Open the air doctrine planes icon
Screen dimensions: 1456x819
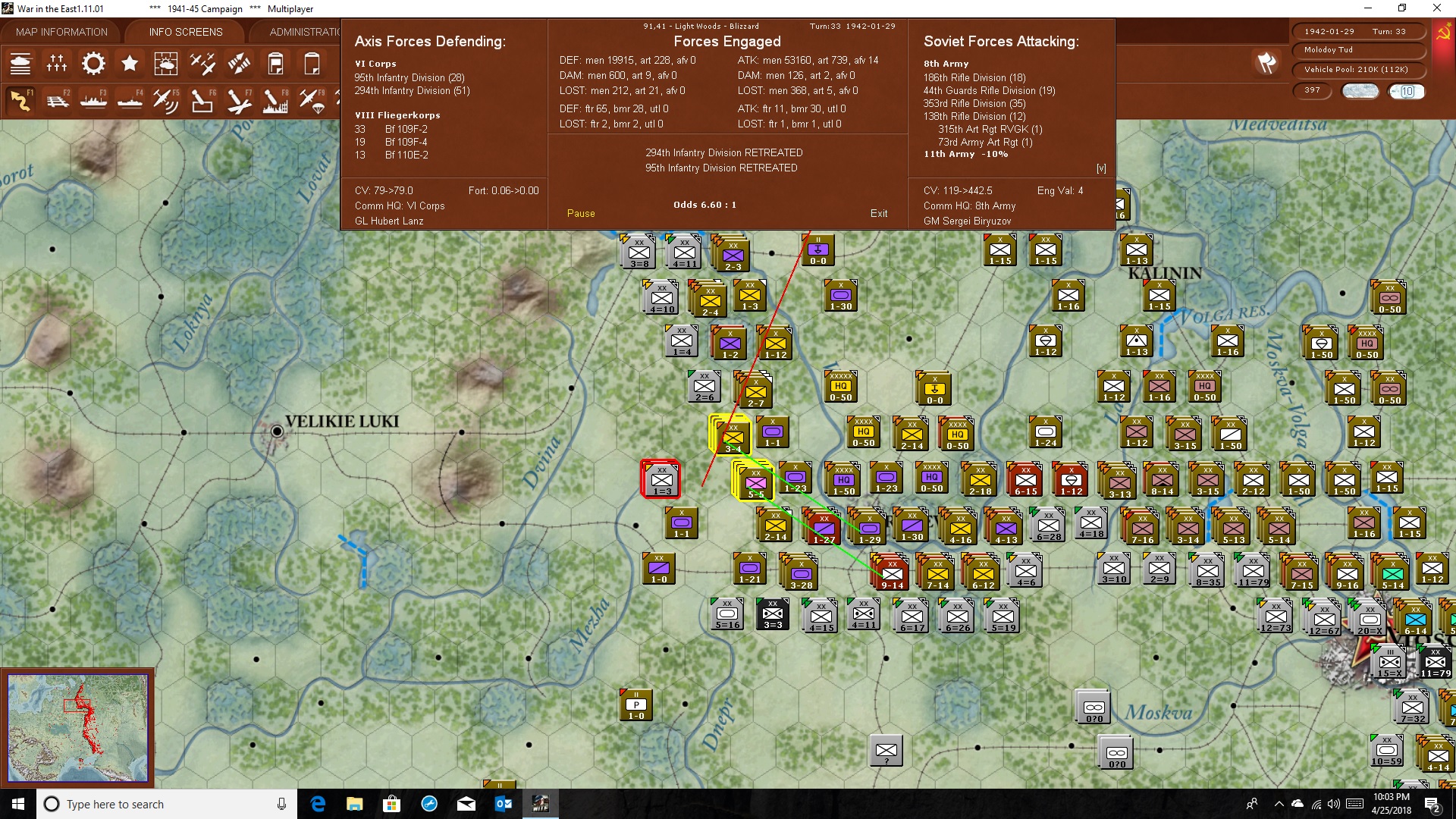[x=202, y=64]
